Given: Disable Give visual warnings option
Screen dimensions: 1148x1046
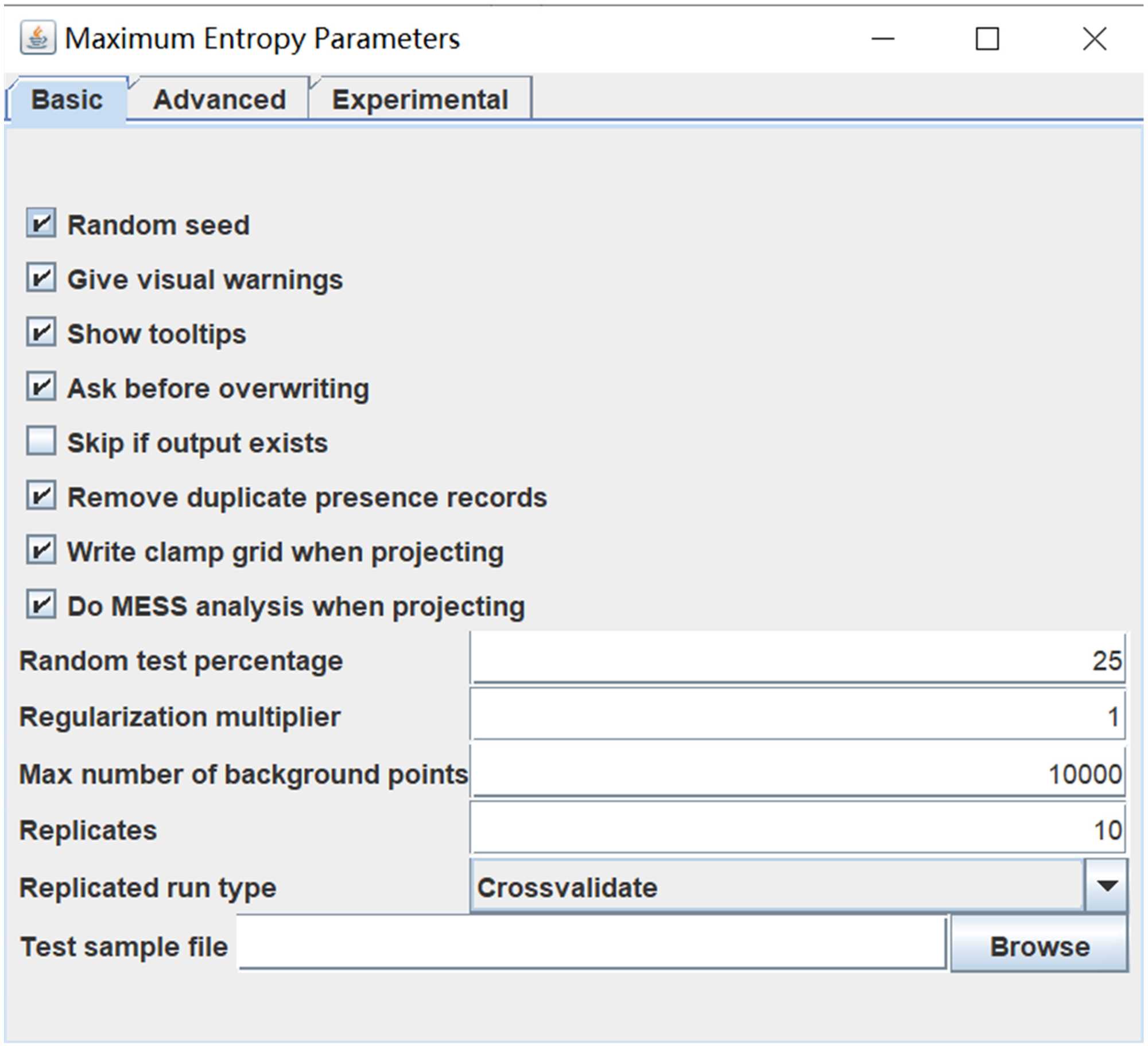Looking at the screenshot, I should coord(41,278).
